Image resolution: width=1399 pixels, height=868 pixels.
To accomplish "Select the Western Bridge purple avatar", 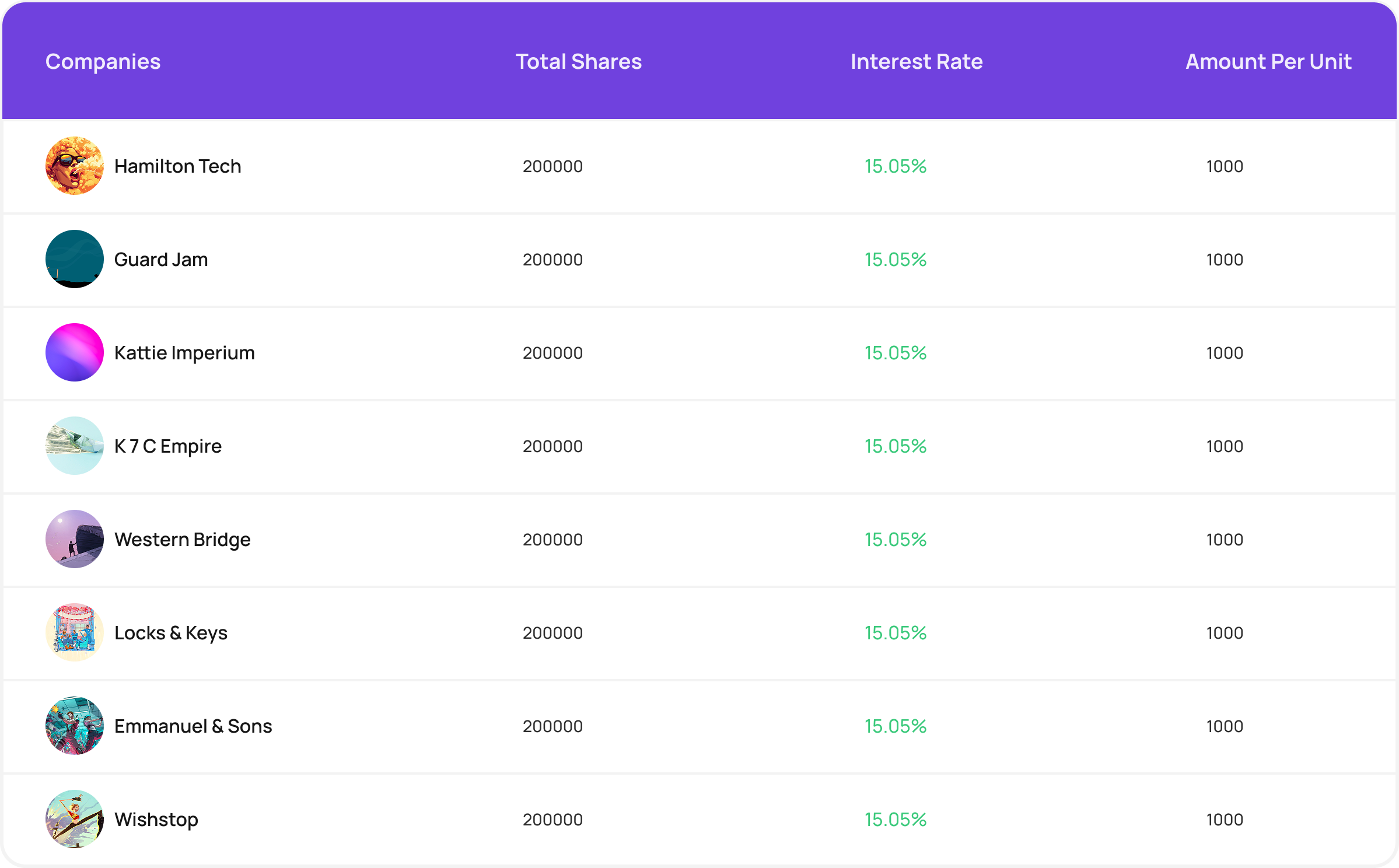I will 75,539.
